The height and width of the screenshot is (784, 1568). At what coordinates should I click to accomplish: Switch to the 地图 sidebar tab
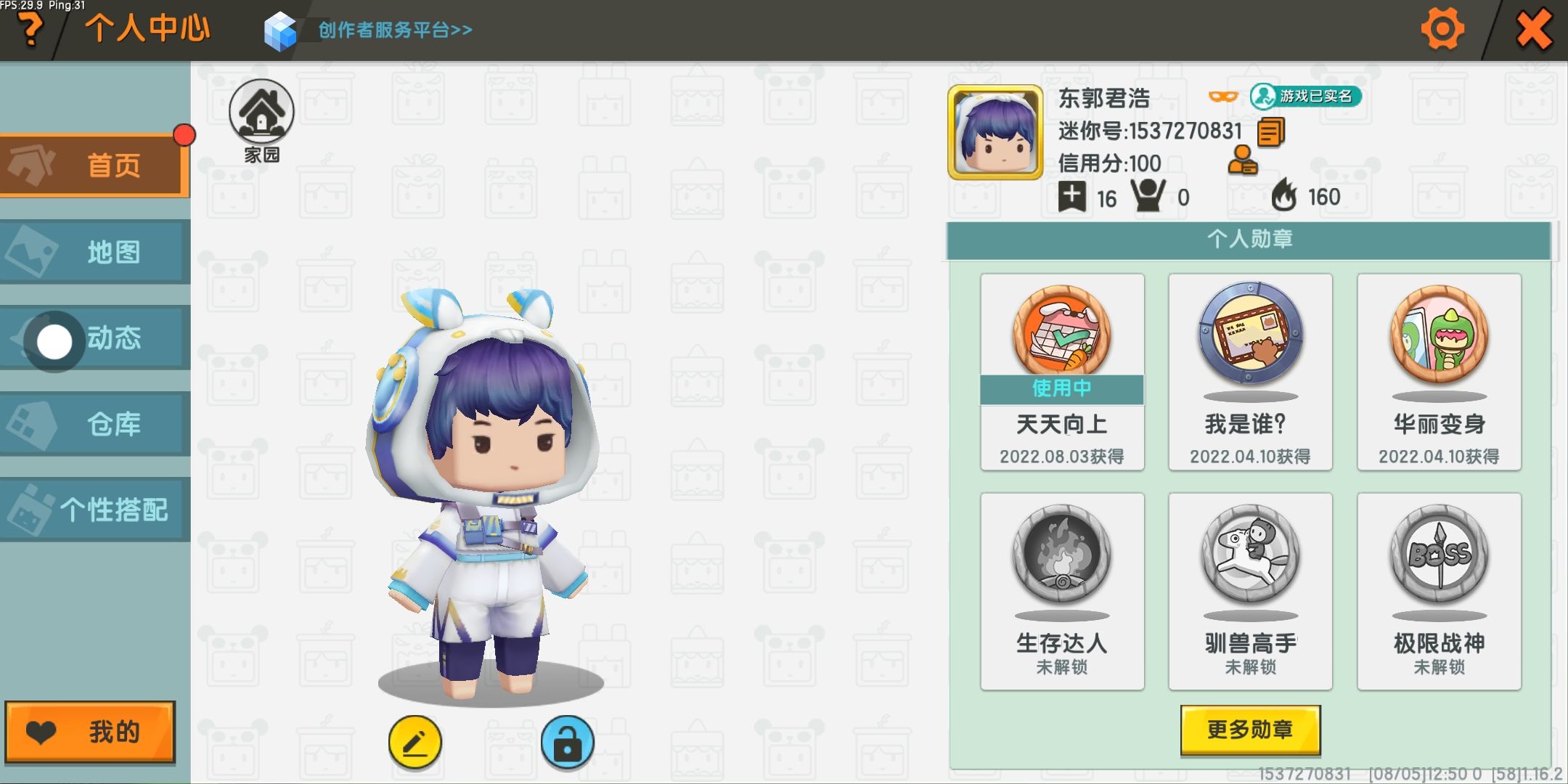tap(94, 252)
